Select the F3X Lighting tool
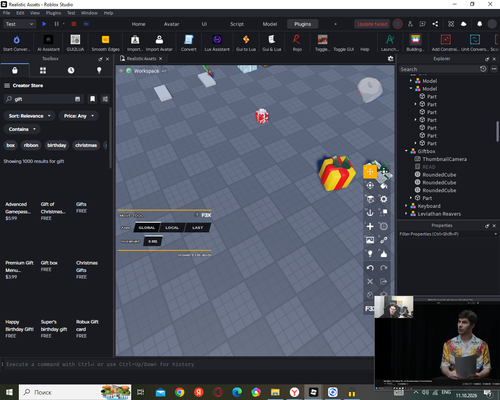The height and width of the screenshot is (400, 500). (370, 253)
